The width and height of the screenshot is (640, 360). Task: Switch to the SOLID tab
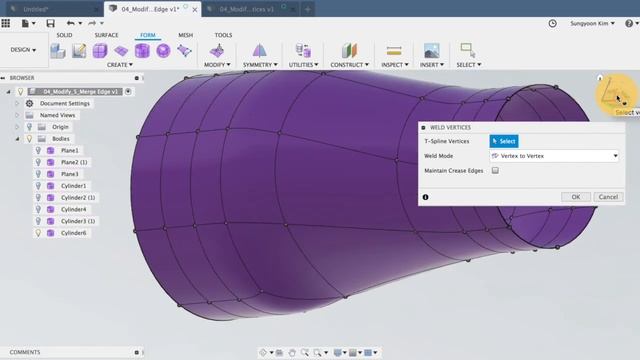[64, 35]
